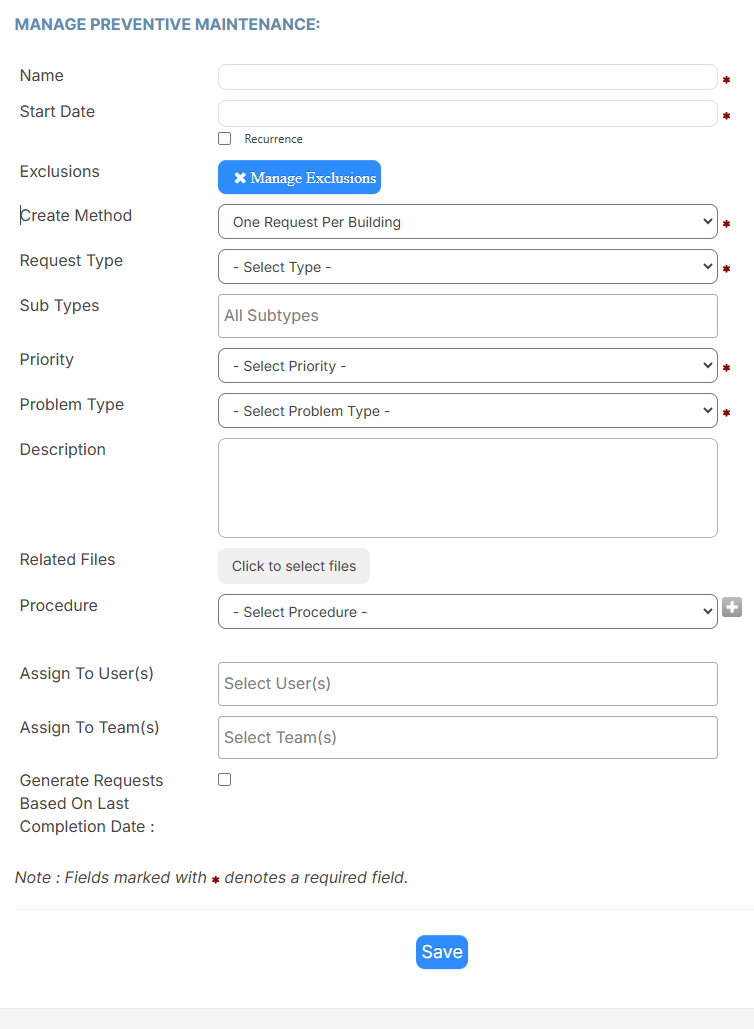Open the Select Priority dropdown
The width and height of the screenshot is (754, 1029).
click(467, 366)
